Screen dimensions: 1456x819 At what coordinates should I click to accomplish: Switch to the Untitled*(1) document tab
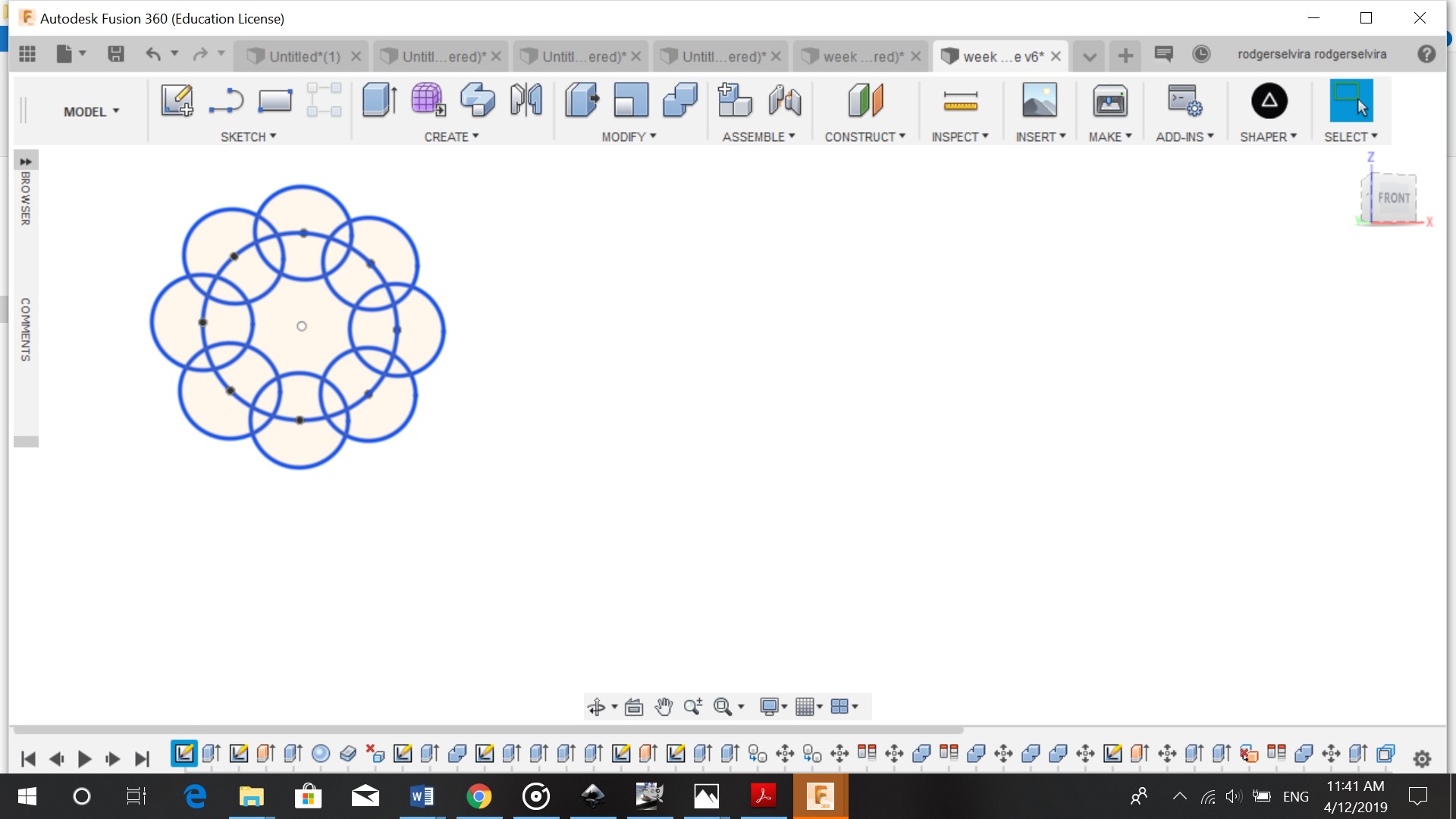(x=303, y=56)
